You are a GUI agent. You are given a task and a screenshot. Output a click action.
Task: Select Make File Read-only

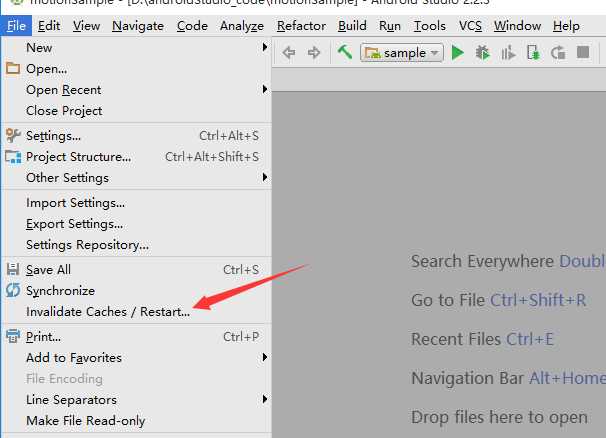pos(136,420)
